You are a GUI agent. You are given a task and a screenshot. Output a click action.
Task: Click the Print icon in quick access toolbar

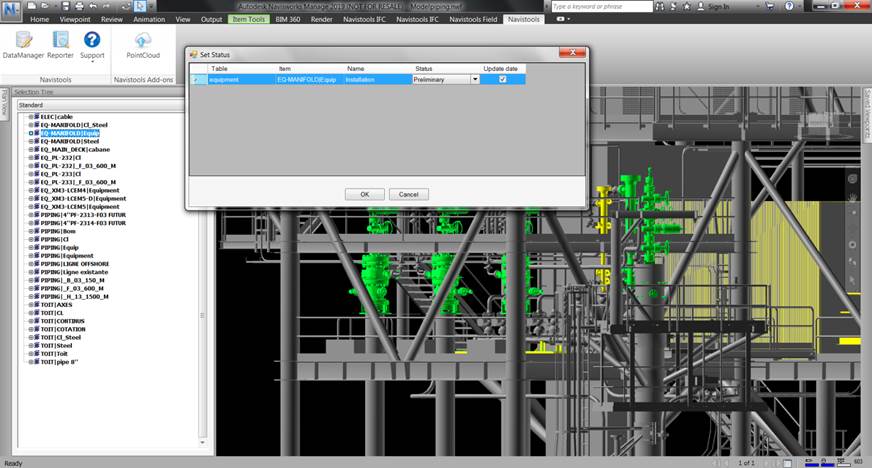tap(79, 6)
